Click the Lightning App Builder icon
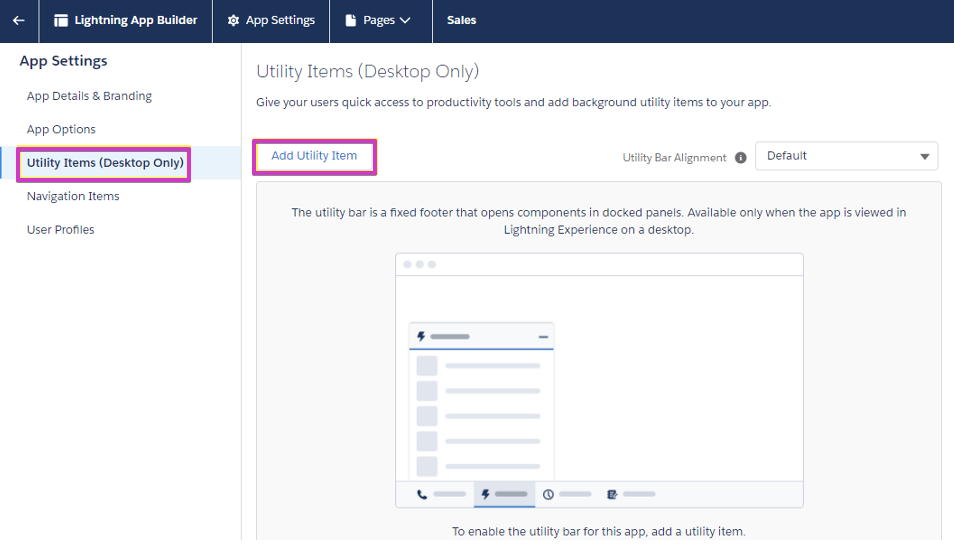This screenshot has height=545, width=954. (61, 20)
